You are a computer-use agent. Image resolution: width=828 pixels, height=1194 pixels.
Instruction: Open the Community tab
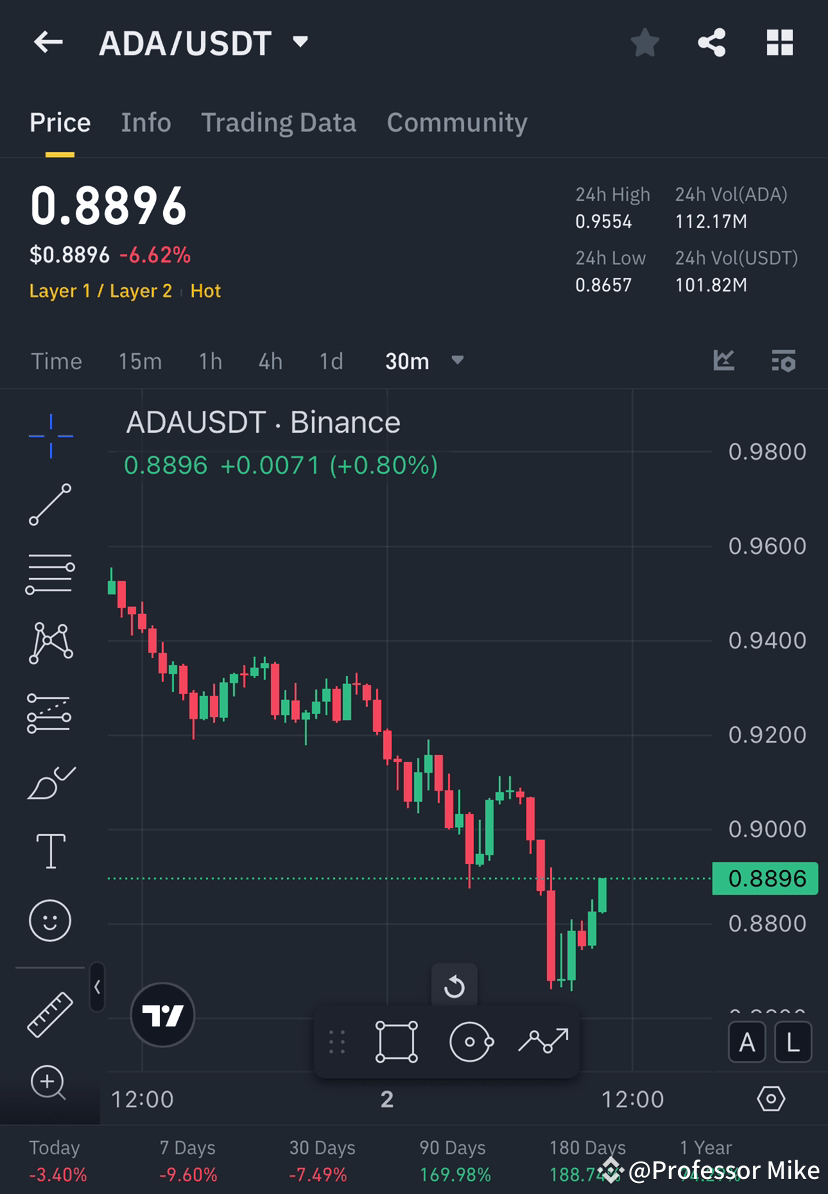457,122
